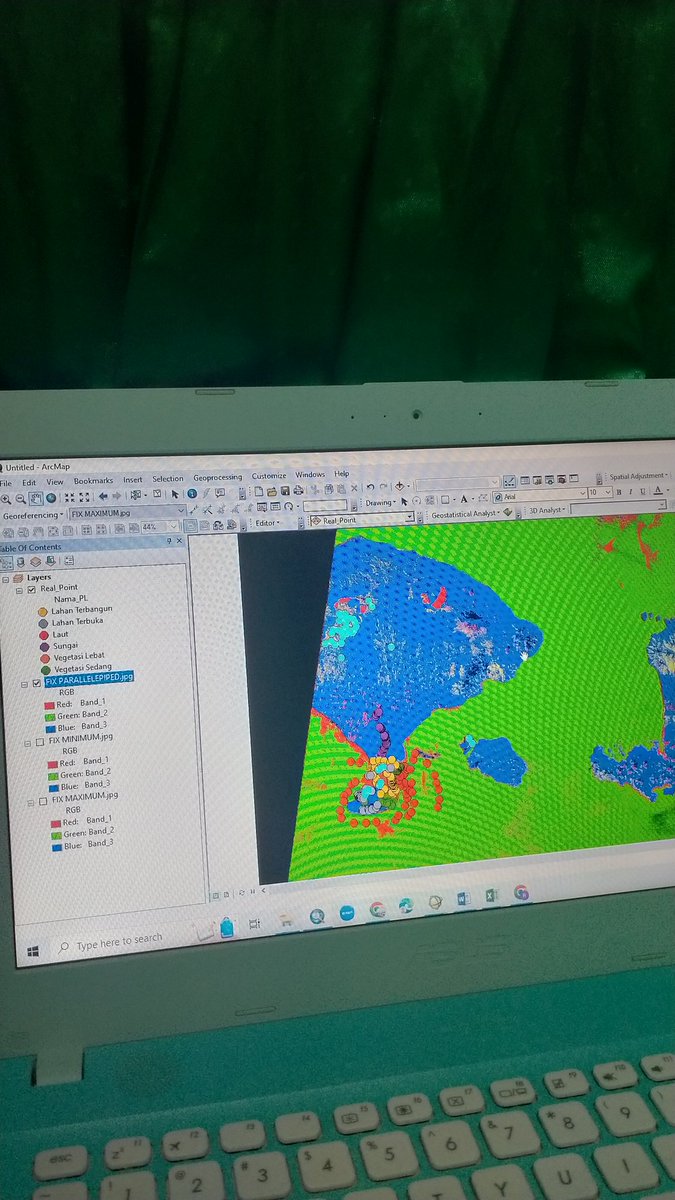Open the Drawing dropdown menu
This screenshot has width=675, height=1200.
380,502
